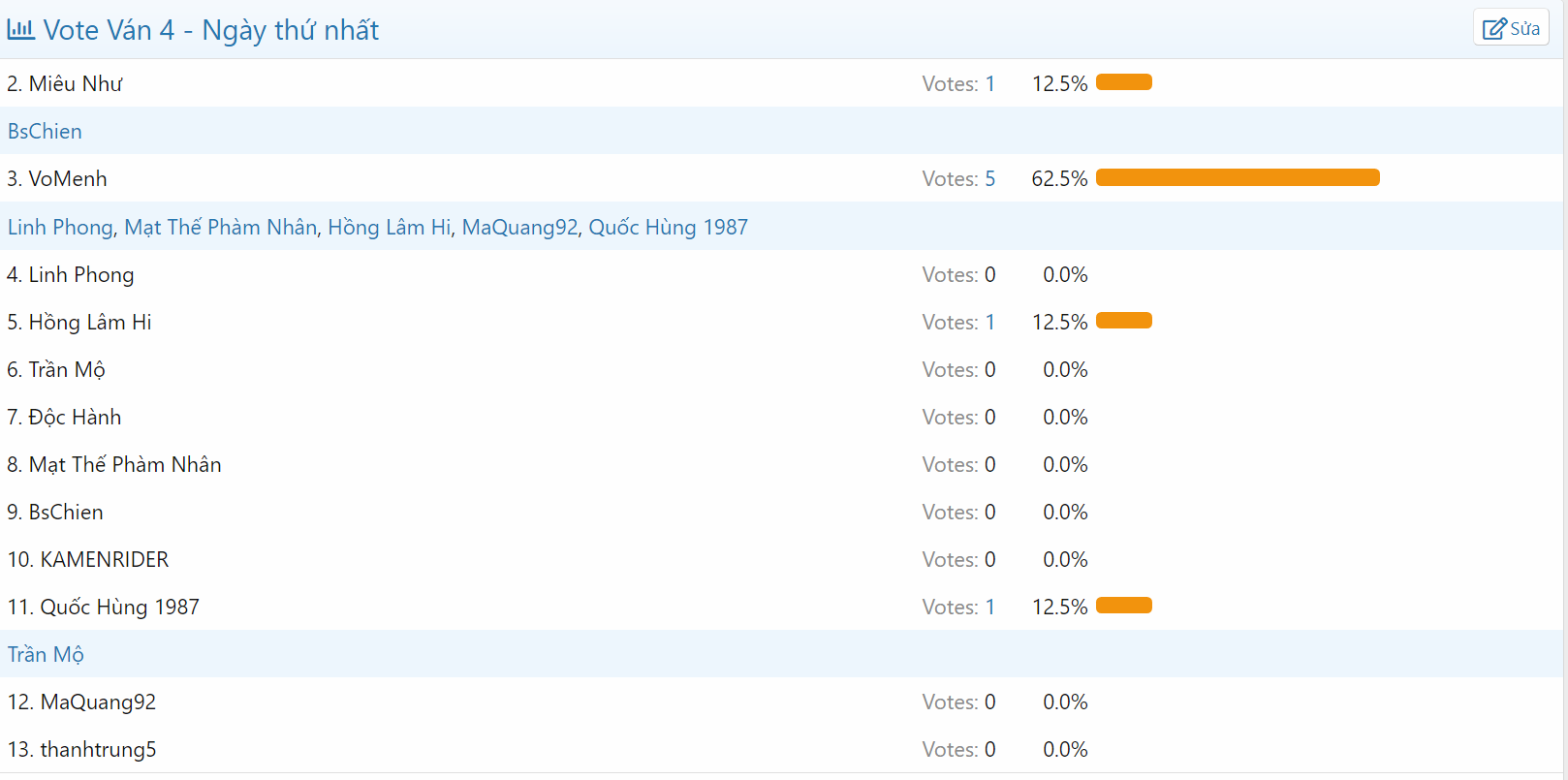The width and height of the screenshot is (1568, 780).
Task: Click the MaQuang92 voter link
Action: point(519,228)
